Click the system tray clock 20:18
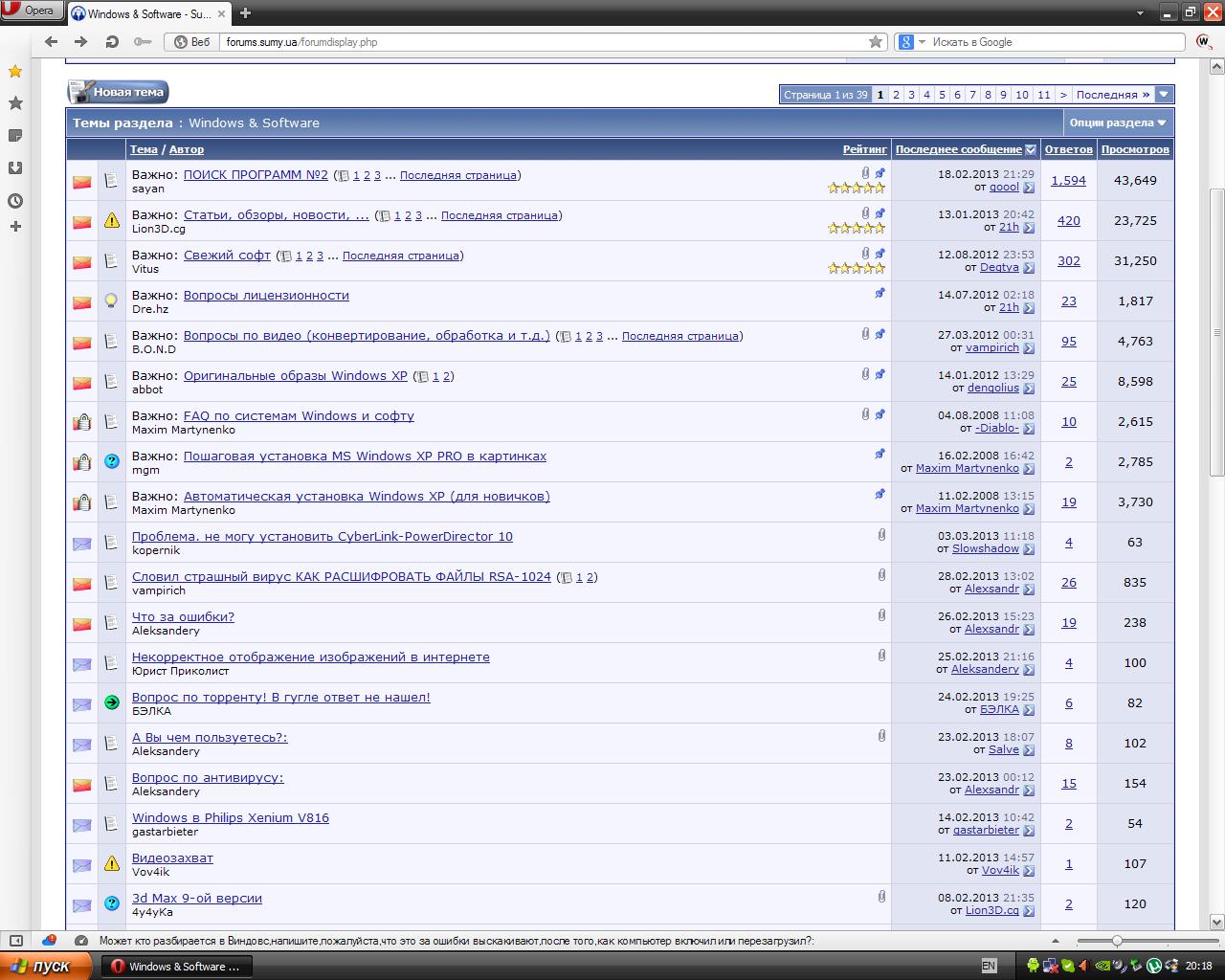The width and height of the screenshot is (1225, 980). [1198, 966]
